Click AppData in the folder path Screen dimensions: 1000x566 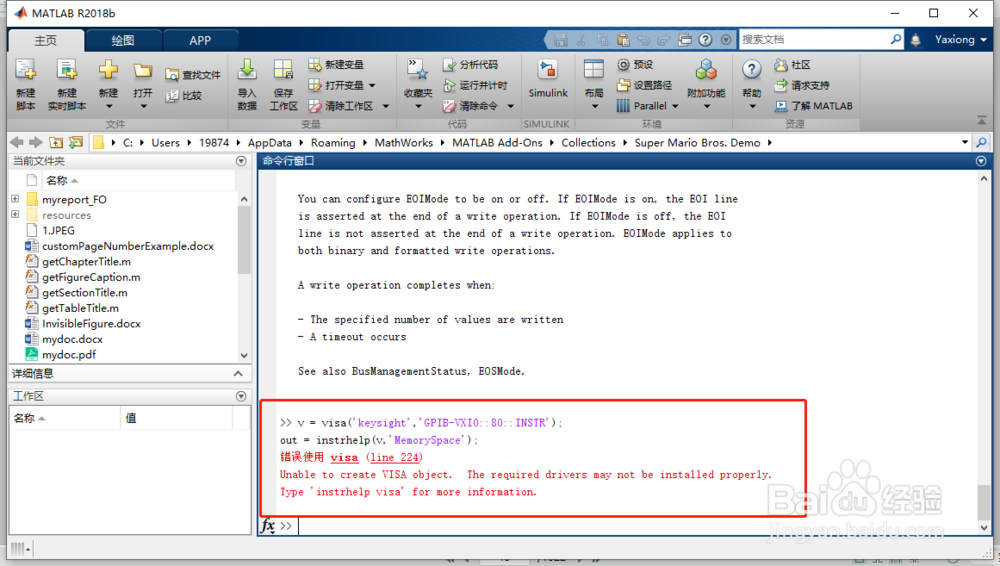point(270,142)
